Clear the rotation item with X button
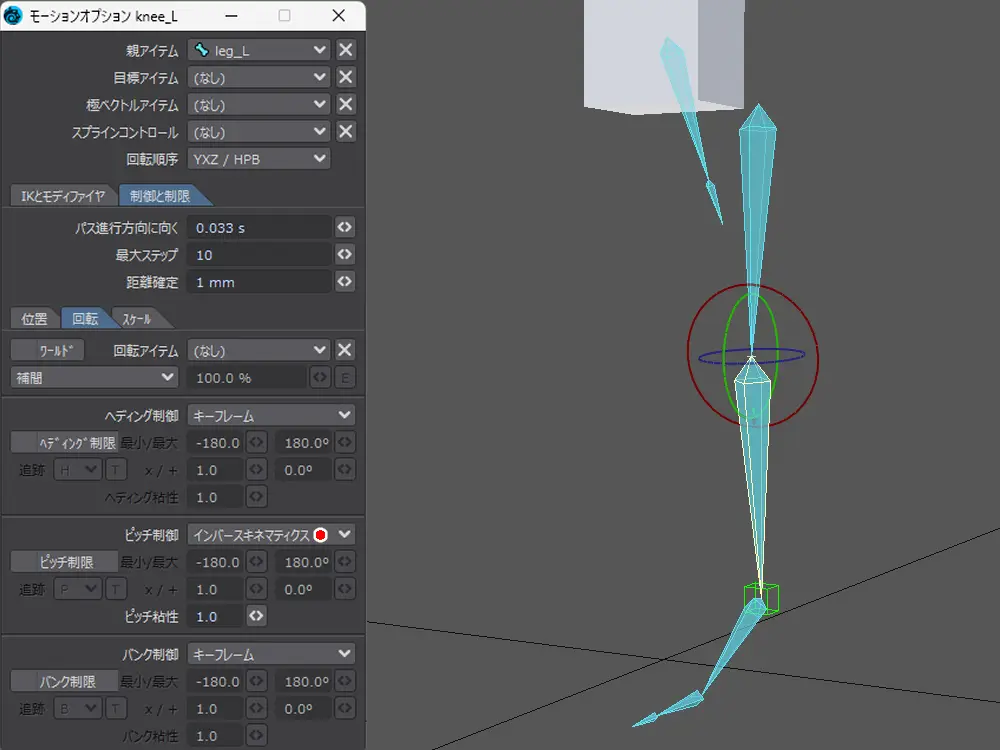1000x750 pixels. pos(345,350)
